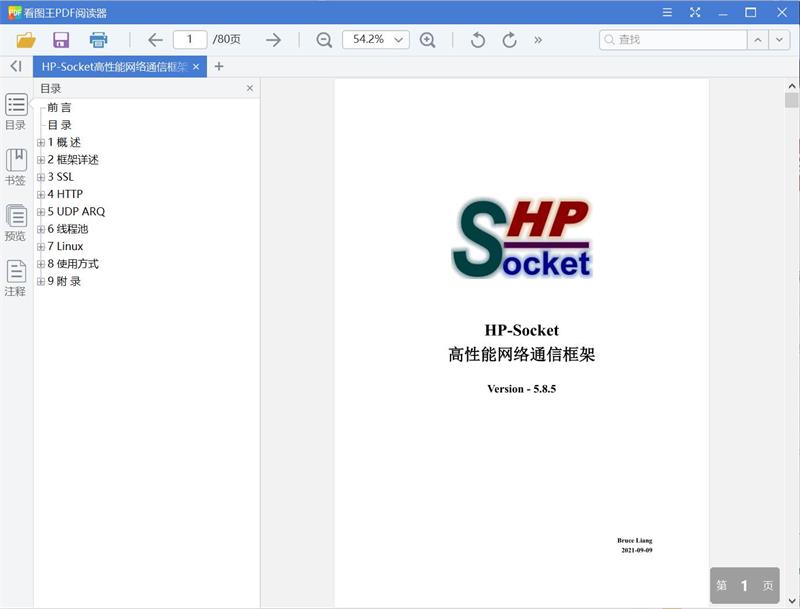Open the 预览 thumbnails panel
The image size is (800, 609).
pyautogui.click(x=16, y=222)
